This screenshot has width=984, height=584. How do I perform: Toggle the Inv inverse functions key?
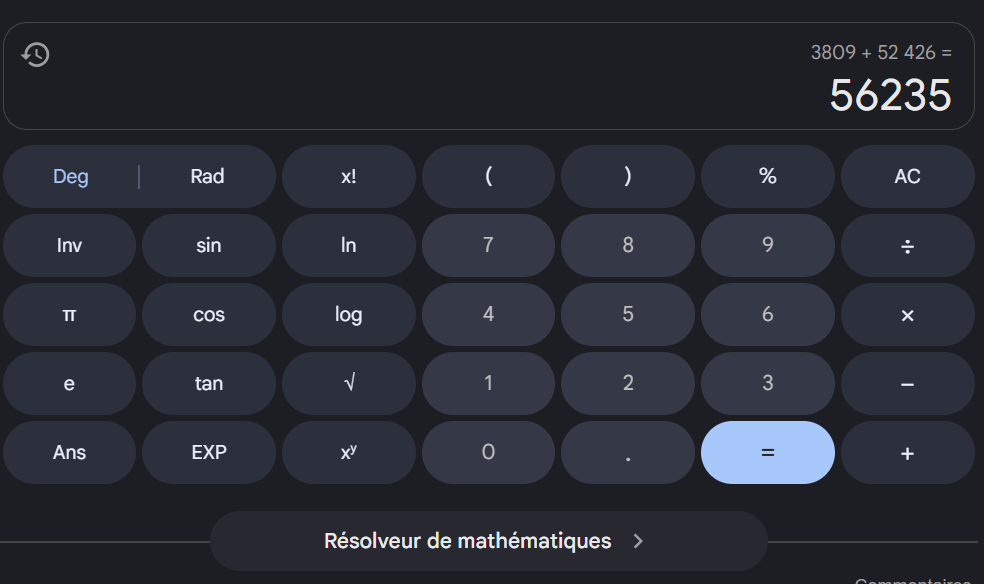coord(69,245)
